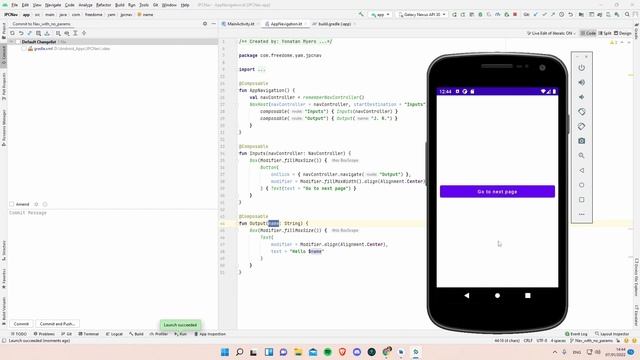Screen dimensions: 640x360
Task: Open Terminal tool window tab
Action: (89, 334)
